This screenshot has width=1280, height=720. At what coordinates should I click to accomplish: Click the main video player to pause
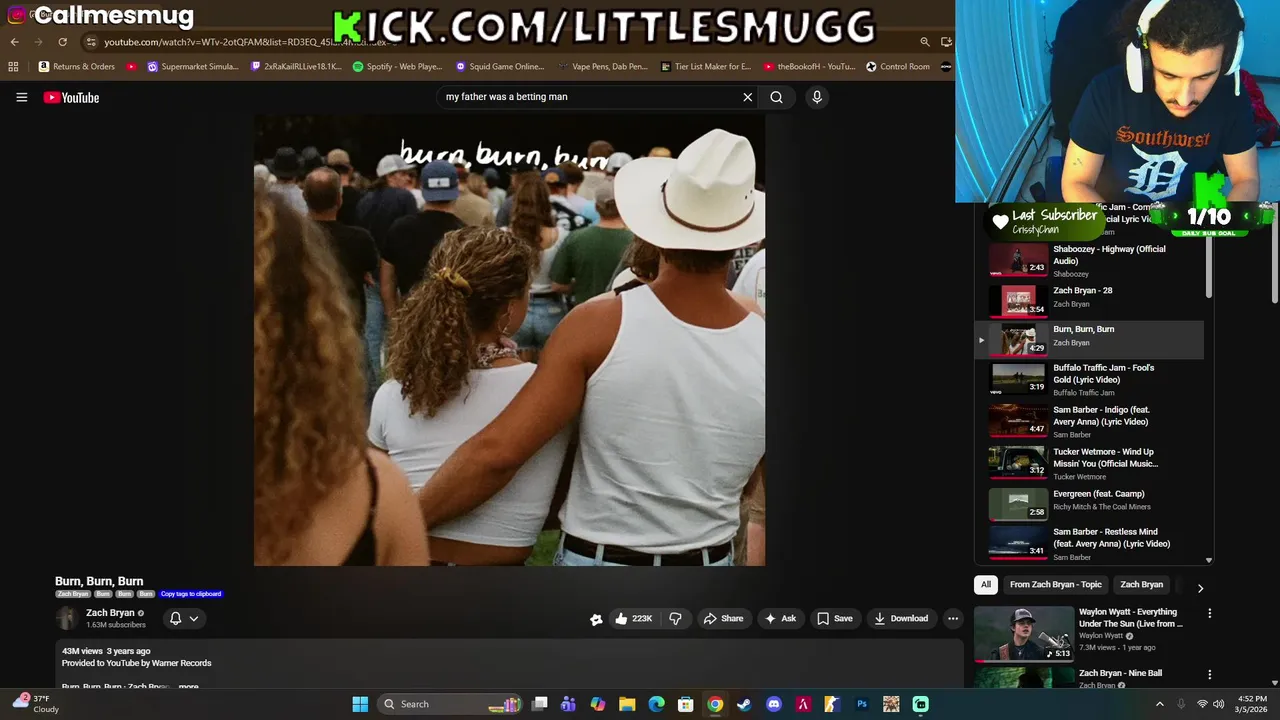(509, 340)
